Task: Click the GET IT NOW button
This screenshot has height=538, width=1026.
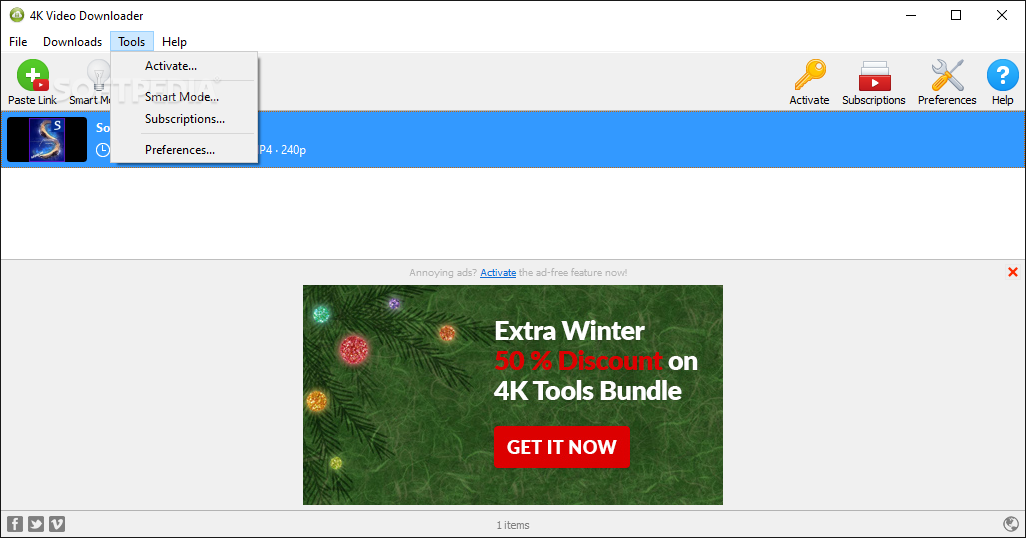Action: pos(561,447)
